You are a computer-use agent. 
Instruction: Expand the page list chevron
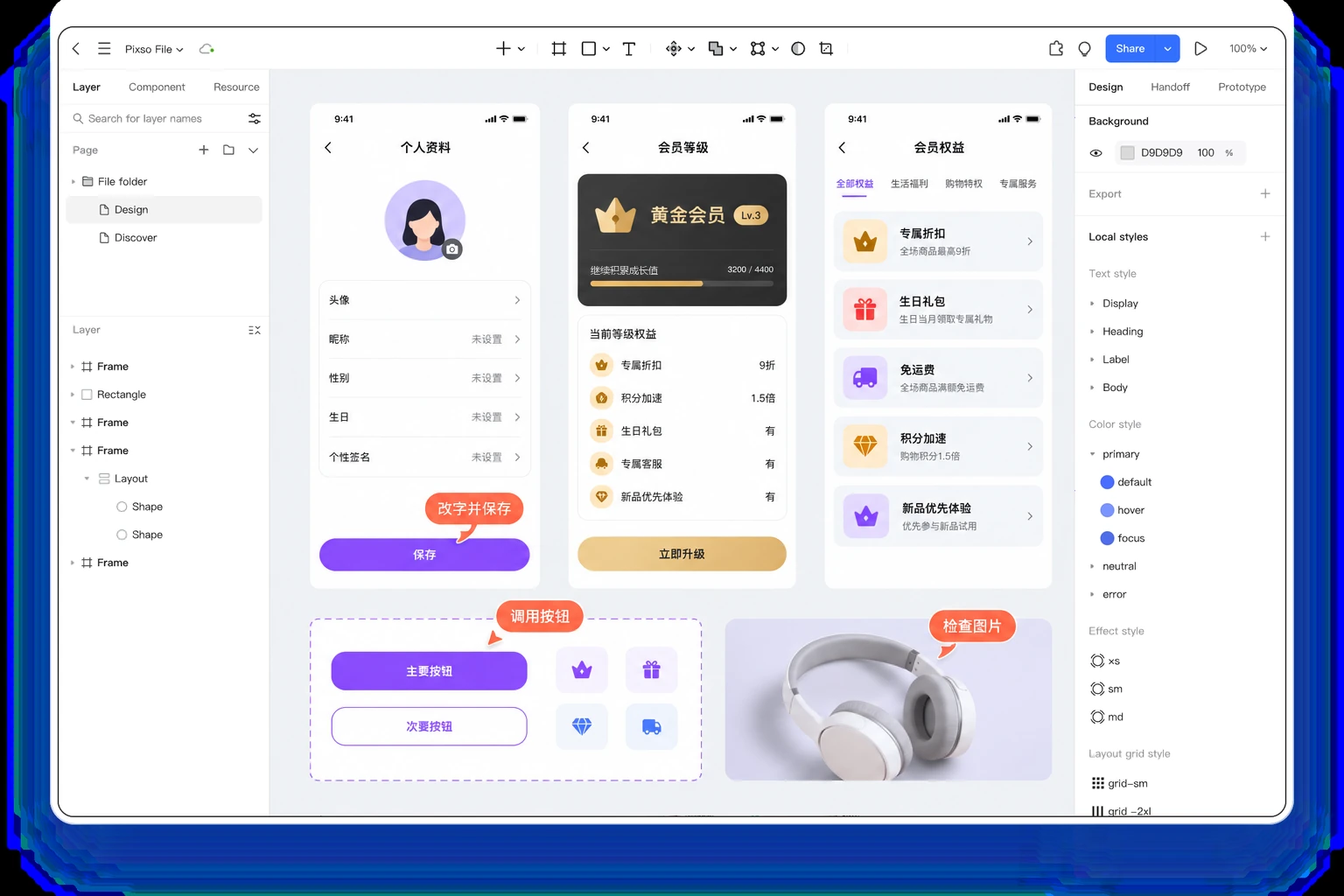point(253,150)
